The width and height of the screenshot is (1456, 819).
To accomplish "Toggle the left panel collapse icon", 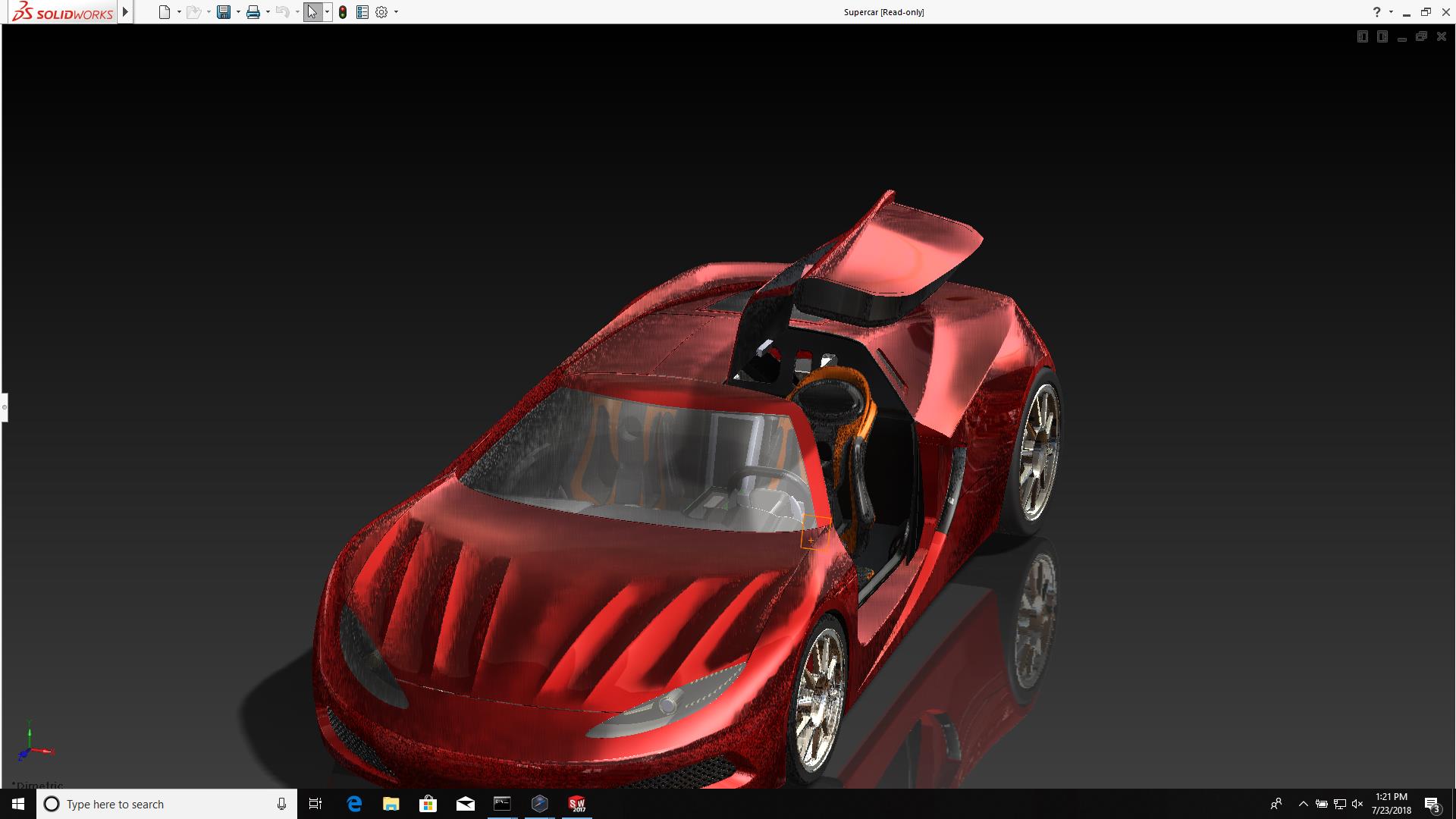I will pos(1362,36).
